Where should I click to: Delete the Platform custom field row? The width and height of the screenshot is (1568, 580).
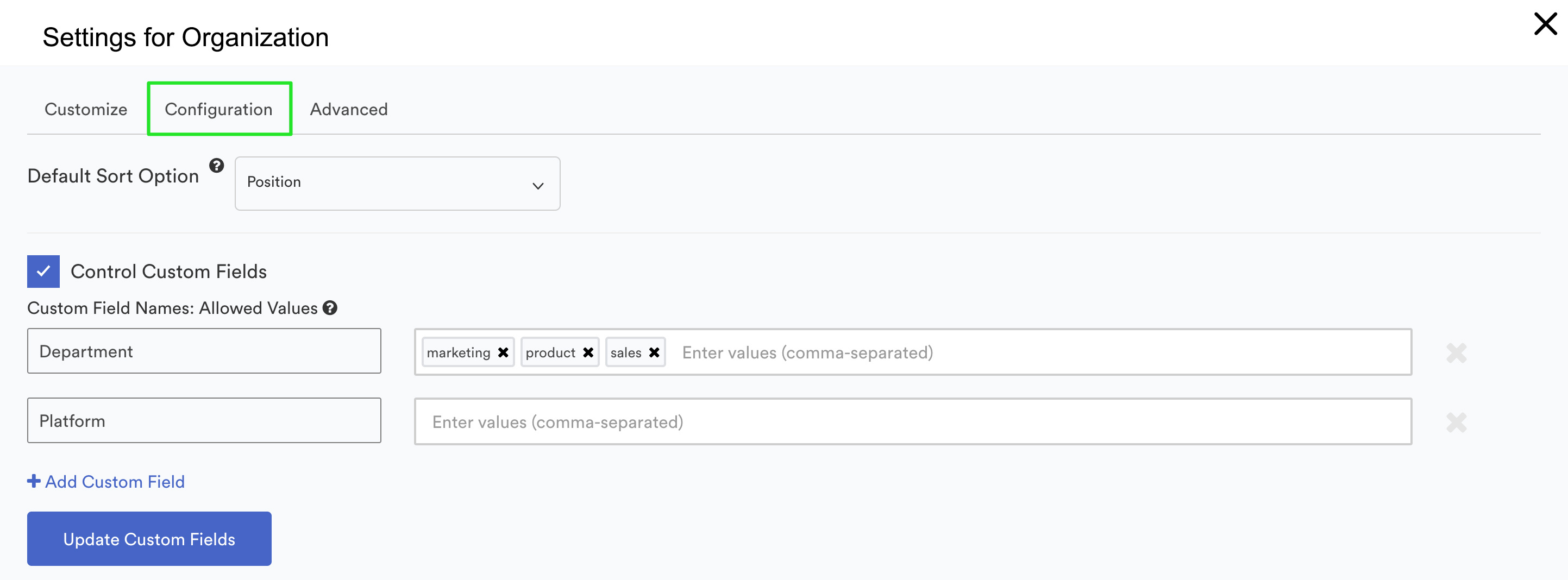point(1456,423)
